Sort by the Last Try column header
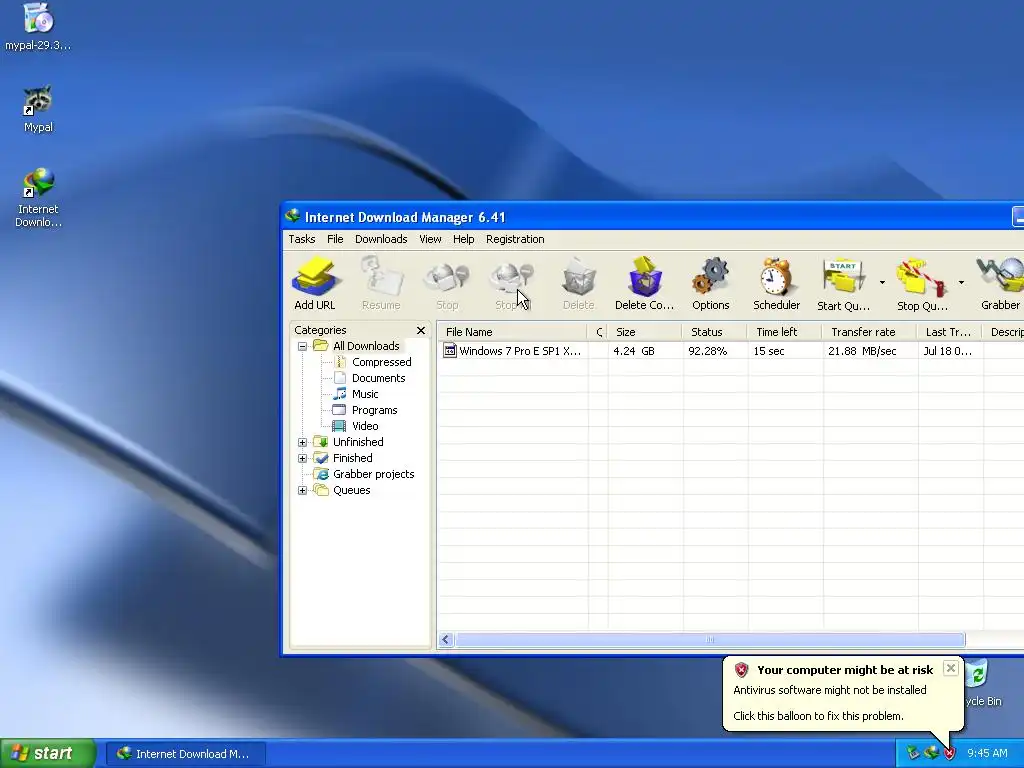 (949, 332)
